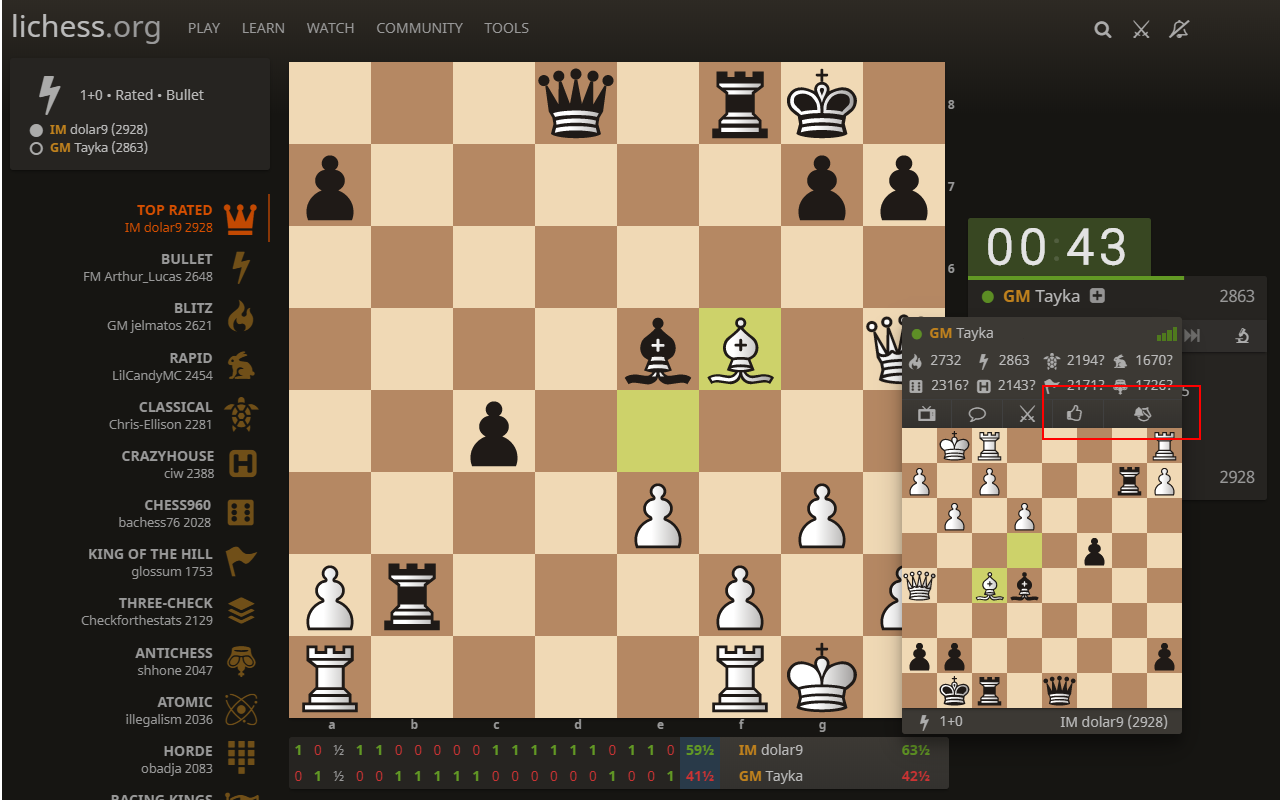Click the white bishop on f5
Screen dimensions: 1280x800
pyautogui.click(x=740, y=349)
